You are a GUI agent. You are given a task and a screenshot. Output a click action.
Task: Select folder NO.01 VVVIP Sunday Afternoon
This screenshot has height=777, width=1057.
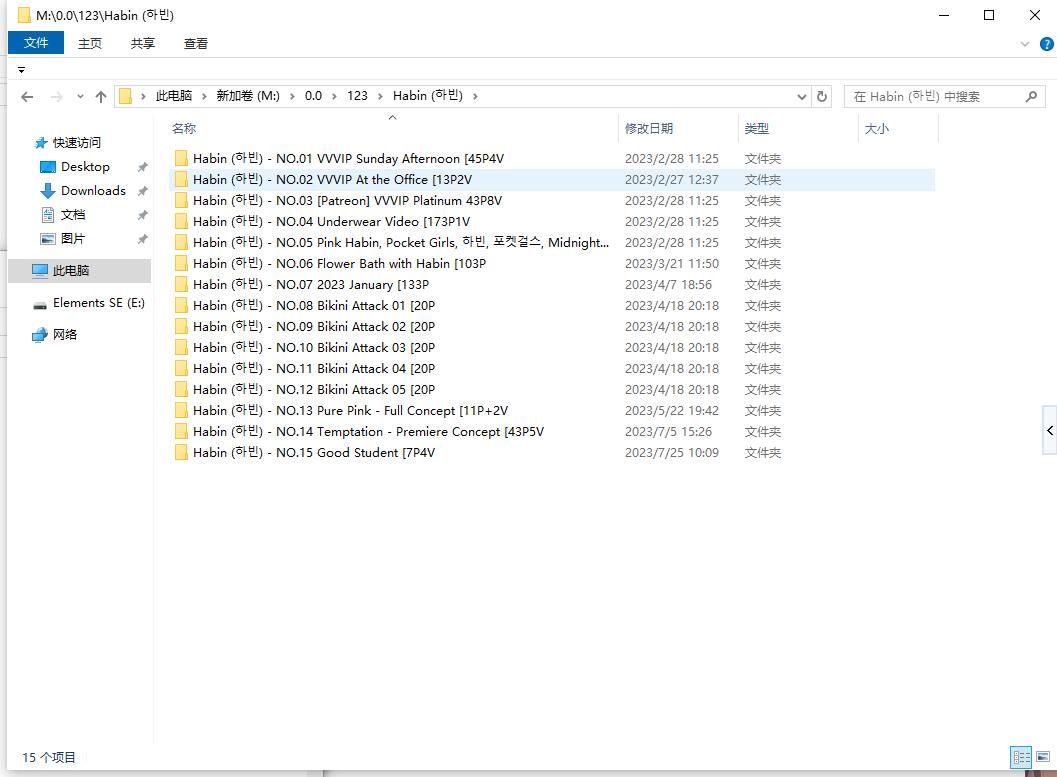click(551, 158)
